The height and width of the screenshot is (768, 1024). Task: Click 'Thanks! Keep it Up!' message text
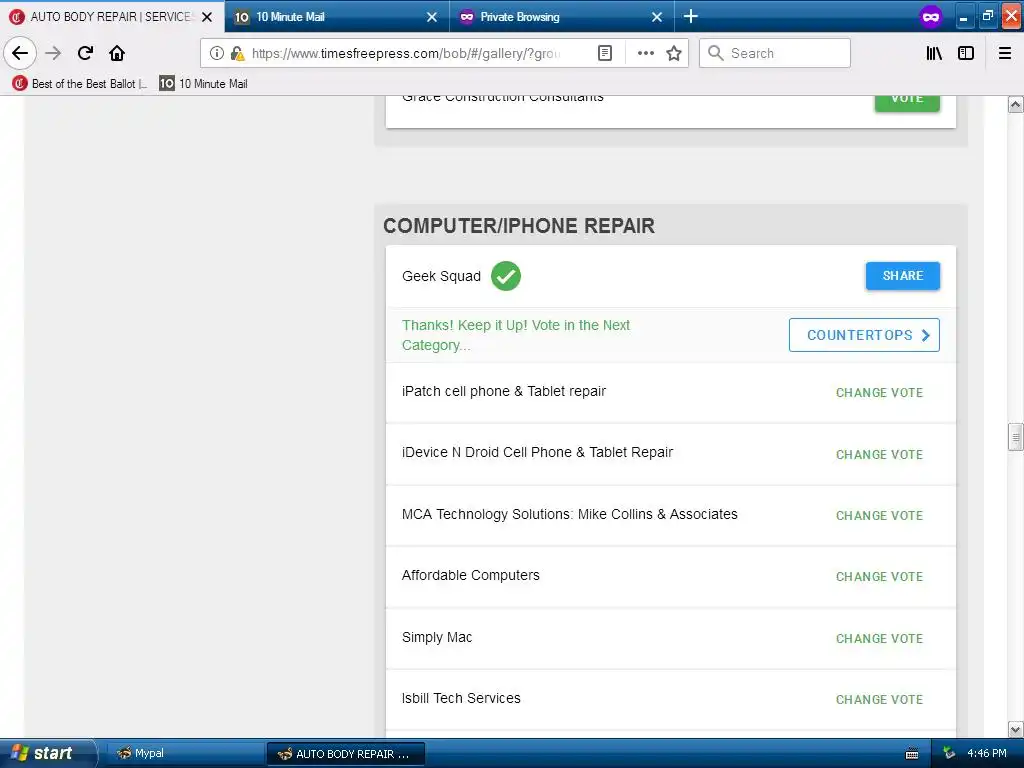[x=515, y=335]
